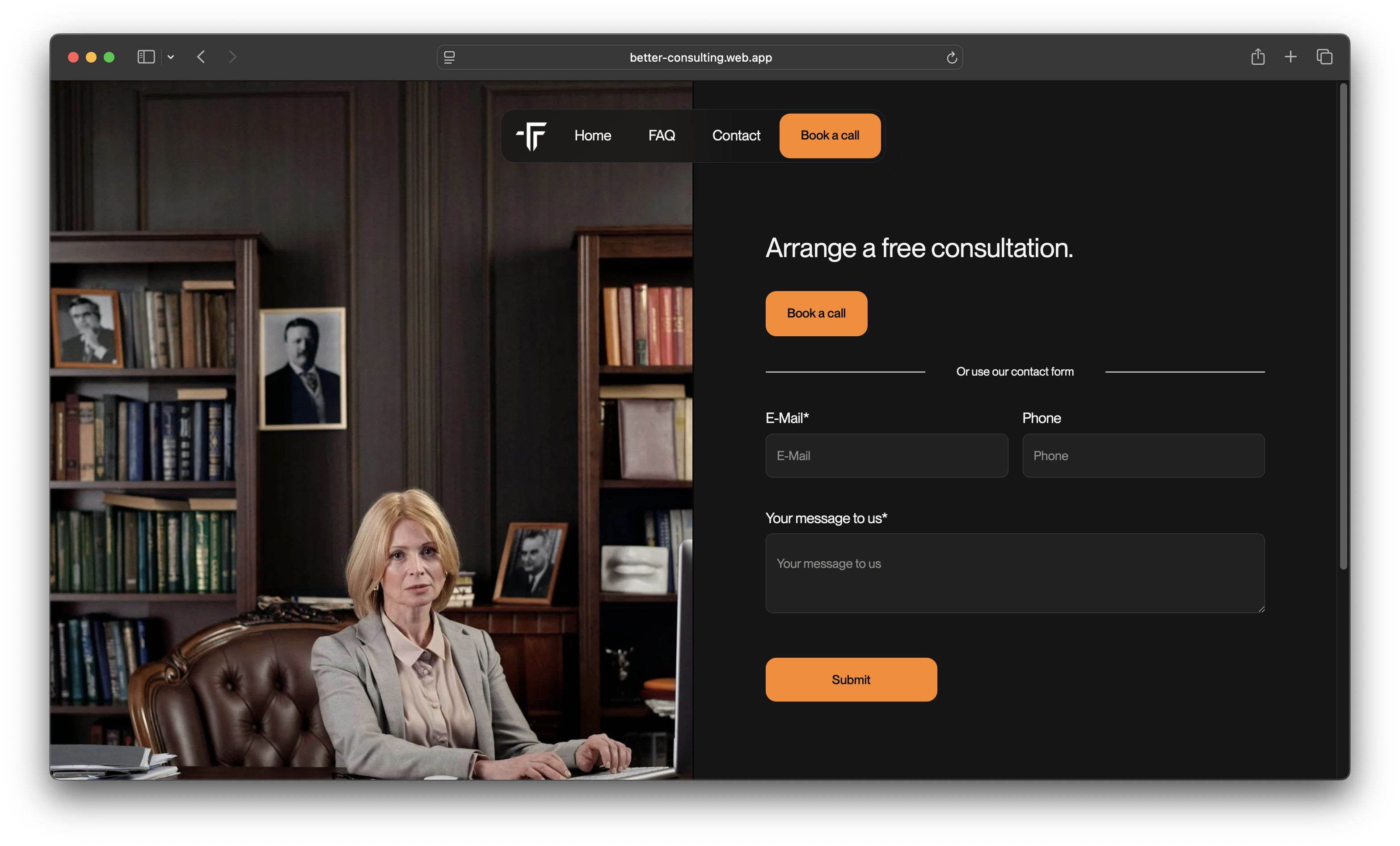Screen dimensions: 1400x846
Task: Click the 'Phone' field label
Action: 1042,418
